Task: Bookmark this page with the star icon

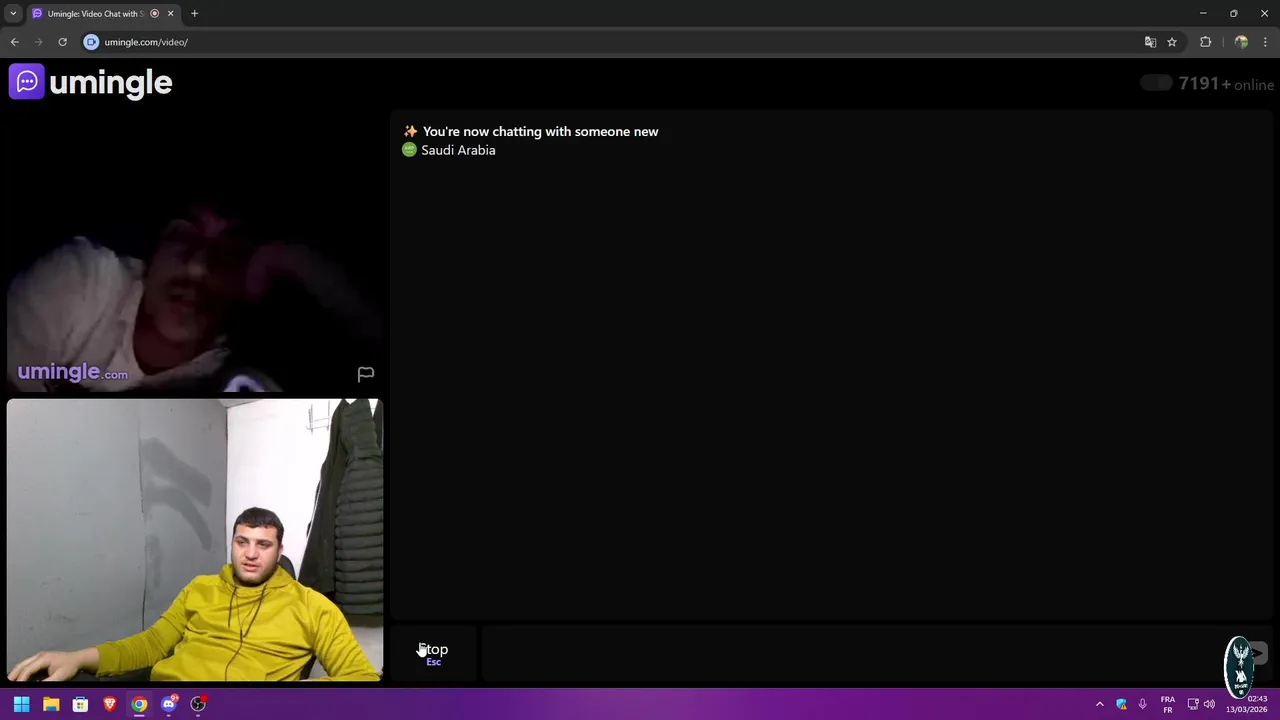Action: point(1172,42)
